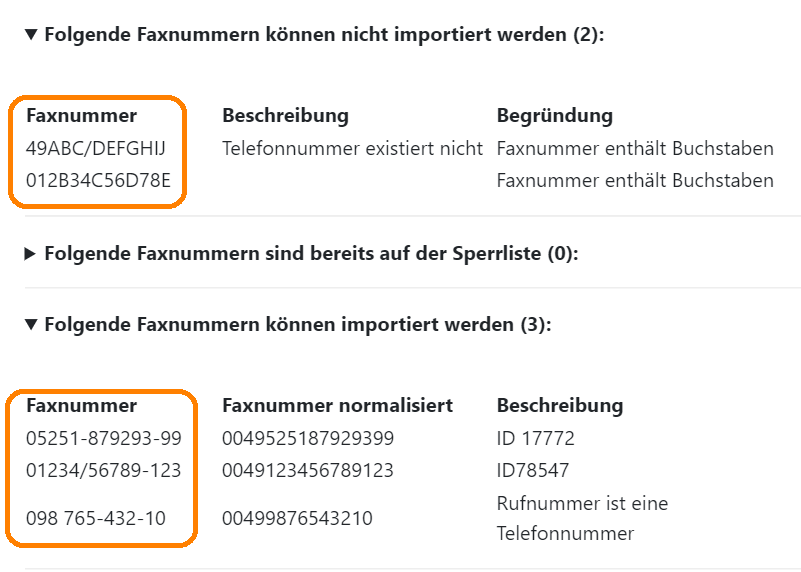Select fax number 01234/56789-123
This screenshot has width=801, height=572.
104,470
